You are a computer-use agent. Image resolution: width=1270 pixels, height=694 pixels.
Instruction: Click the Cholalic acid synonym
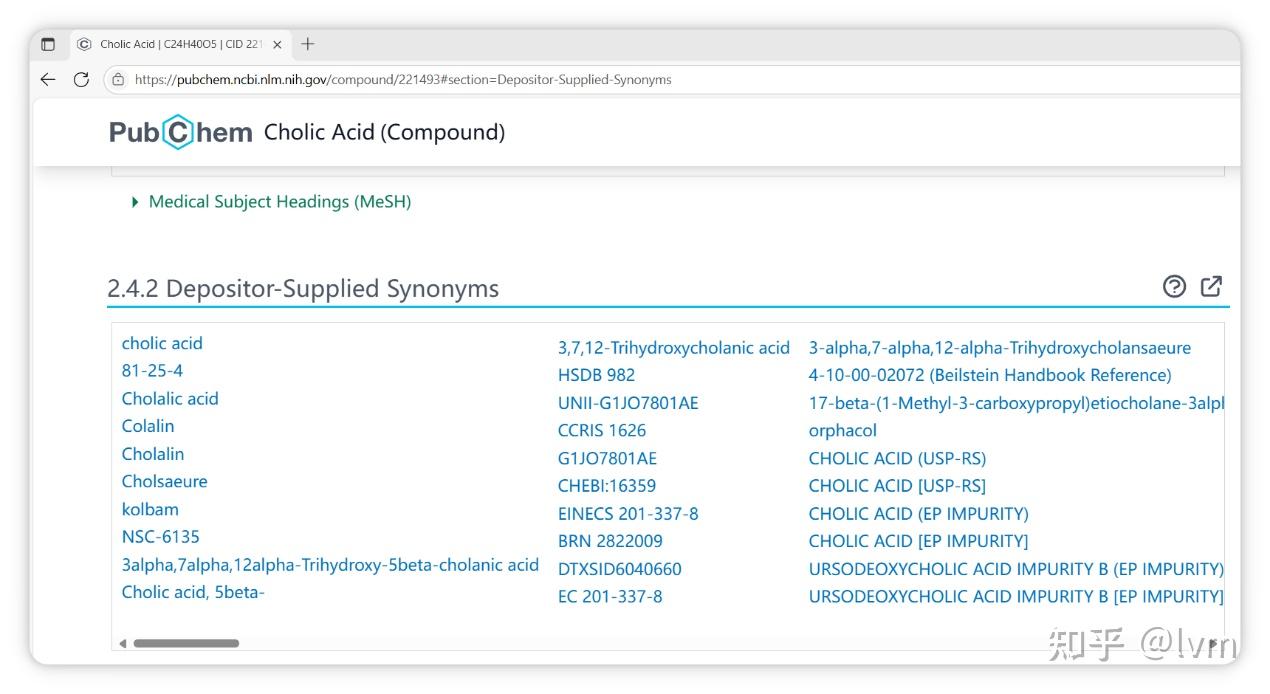(170, 398)
